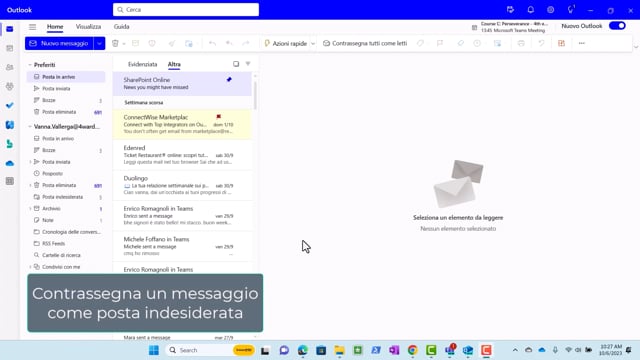This screenshot has width=640, height=360.
Task: Click the Azioni rapide button
Action: pos(285,43)
